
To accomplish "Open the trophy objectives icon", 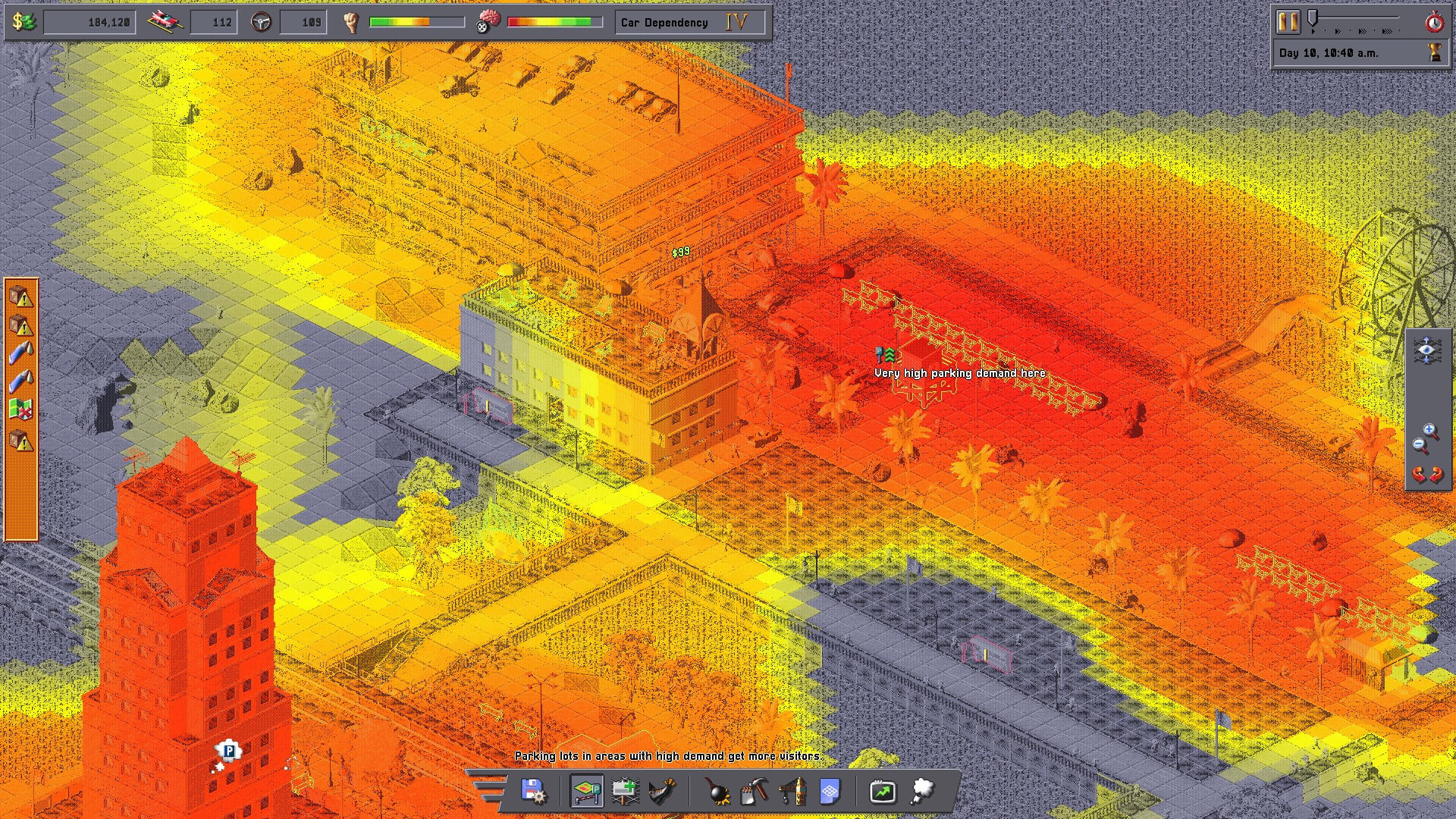I will [x=1435, y=52].
